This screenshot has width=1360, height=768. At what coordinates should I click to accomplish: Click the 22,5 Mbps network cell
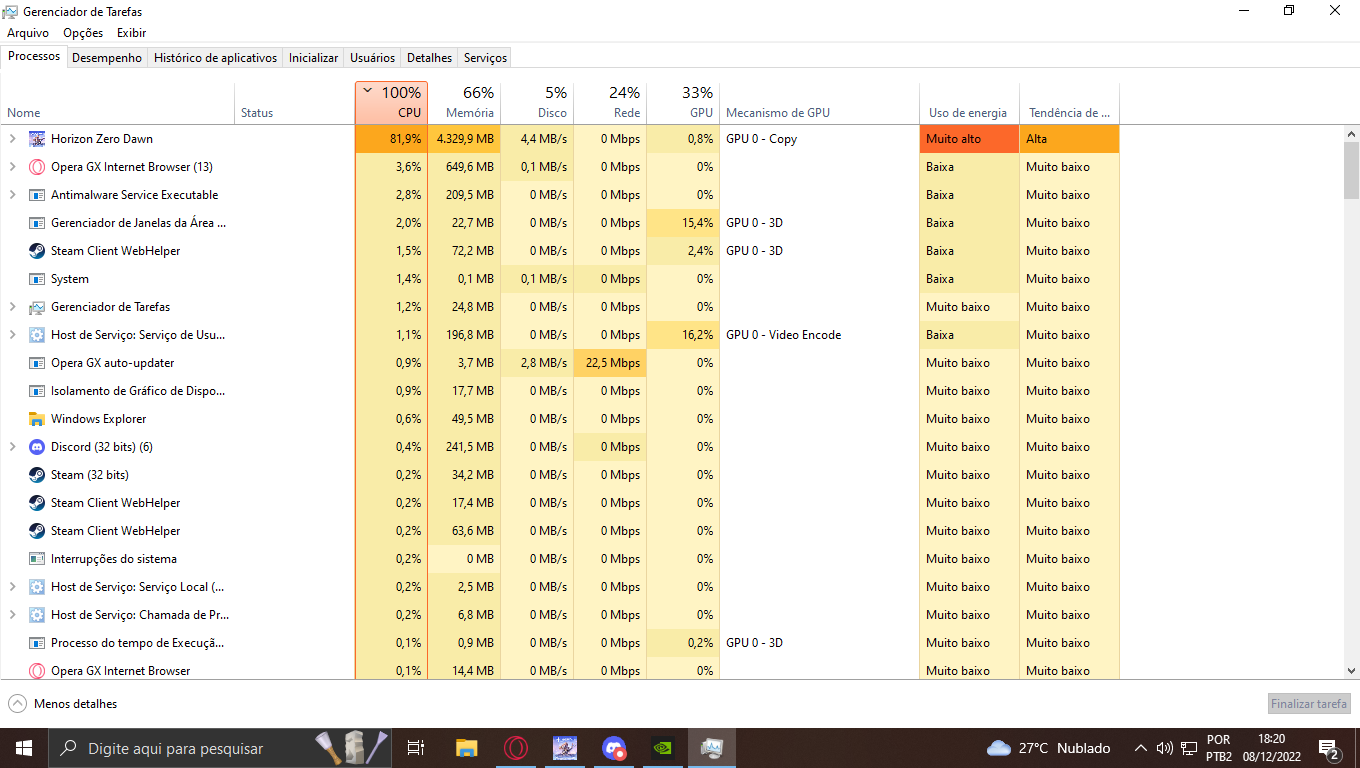[610, 363]
